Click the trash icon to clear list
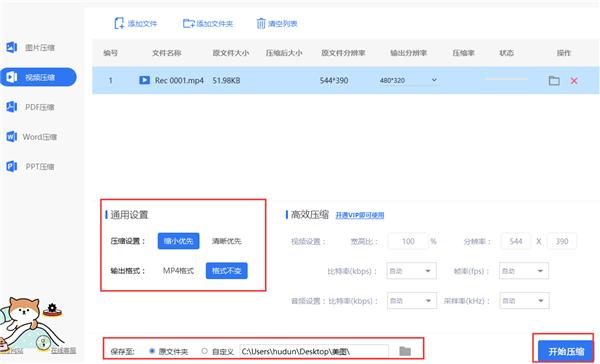 pyautogui.click(x=261, y=23)
